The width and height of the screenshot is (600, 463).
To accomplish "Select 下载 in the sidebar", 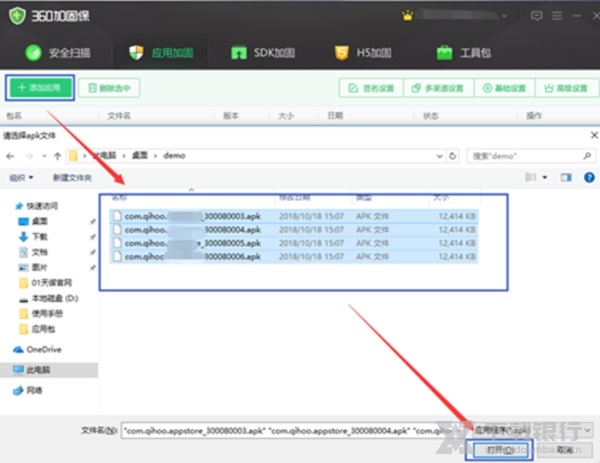I will (33, 236).
